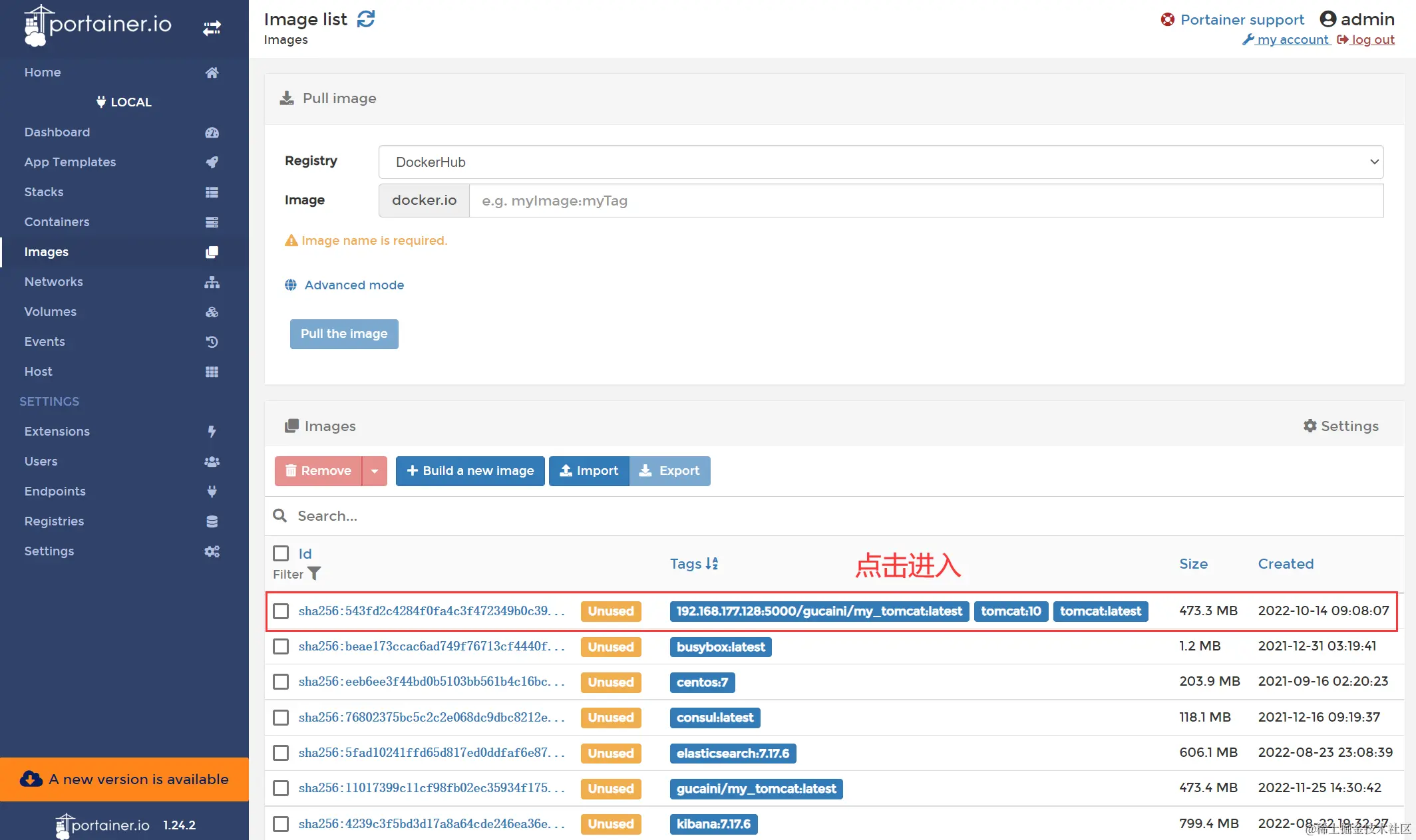The height and width of the screenshot is (840, 1416).
Task: Click the refresh icon next to Image list
Action: (x=366, y=19)
